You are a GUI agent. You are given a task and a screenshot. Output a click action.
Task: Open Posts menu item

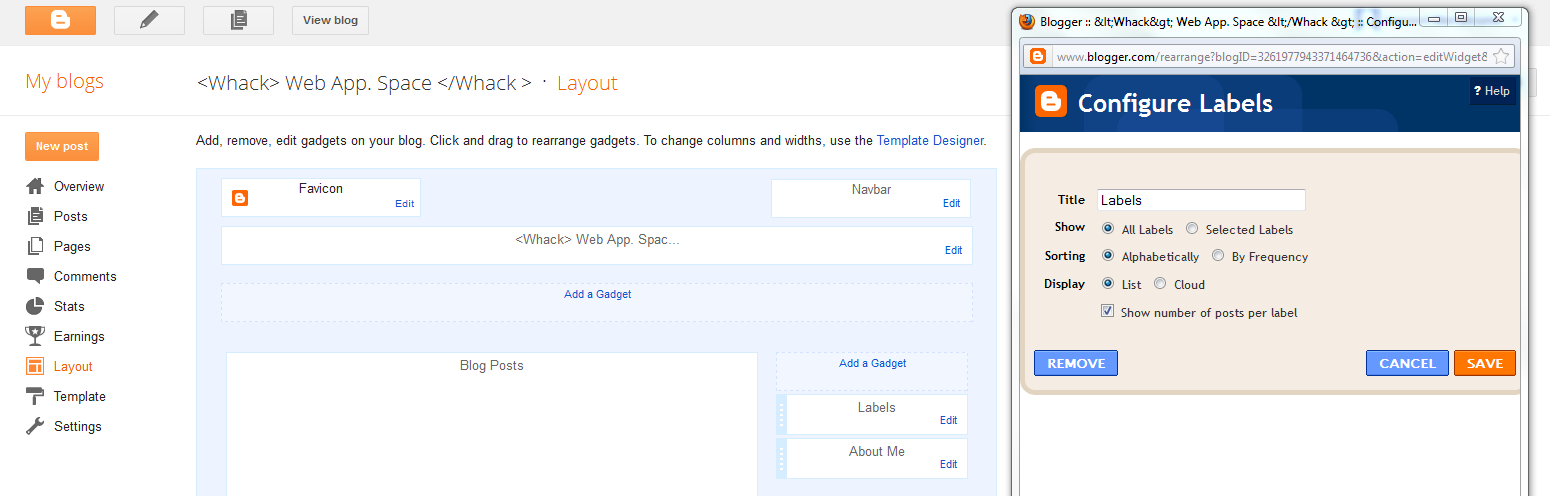71,217
